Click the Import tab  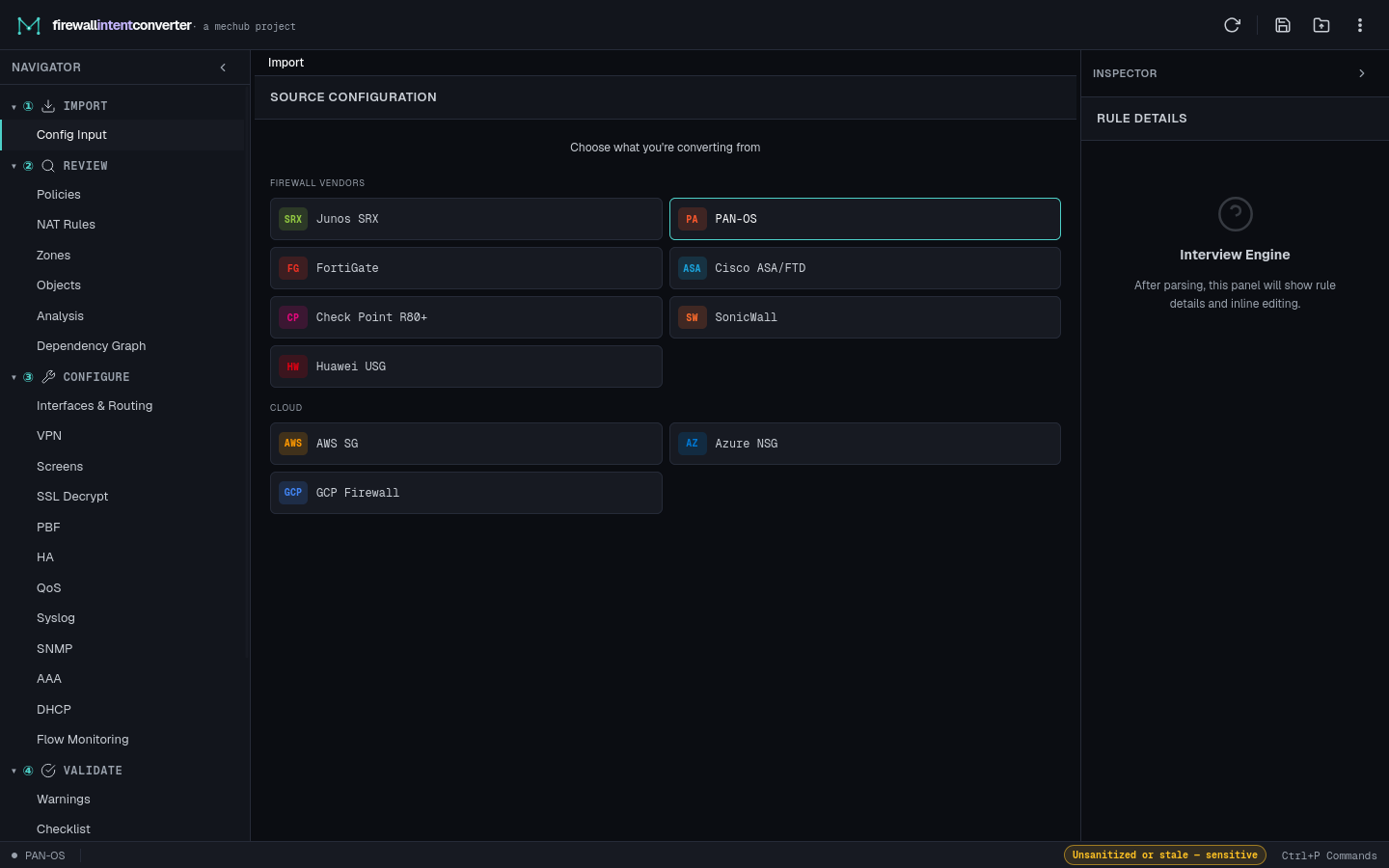(286, 63)
